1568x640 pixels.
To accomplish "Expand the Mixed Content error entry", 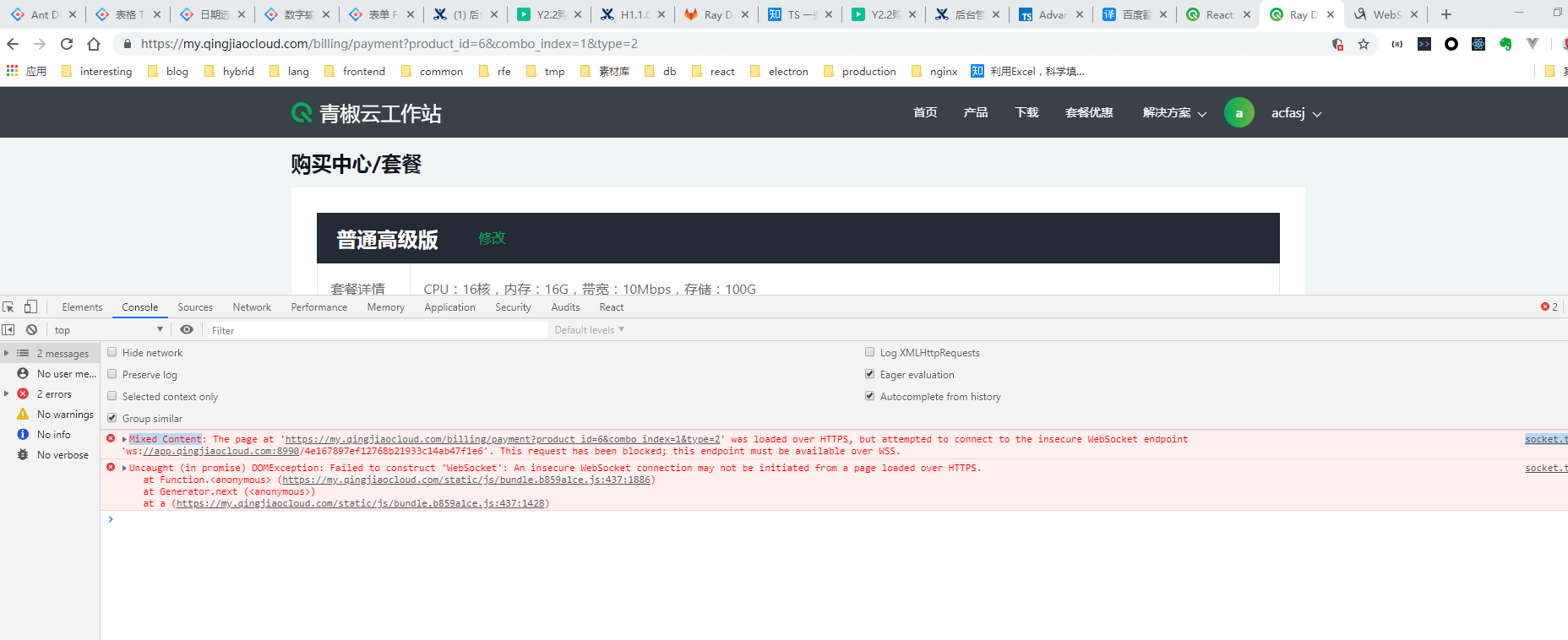I will pos(124,439).
